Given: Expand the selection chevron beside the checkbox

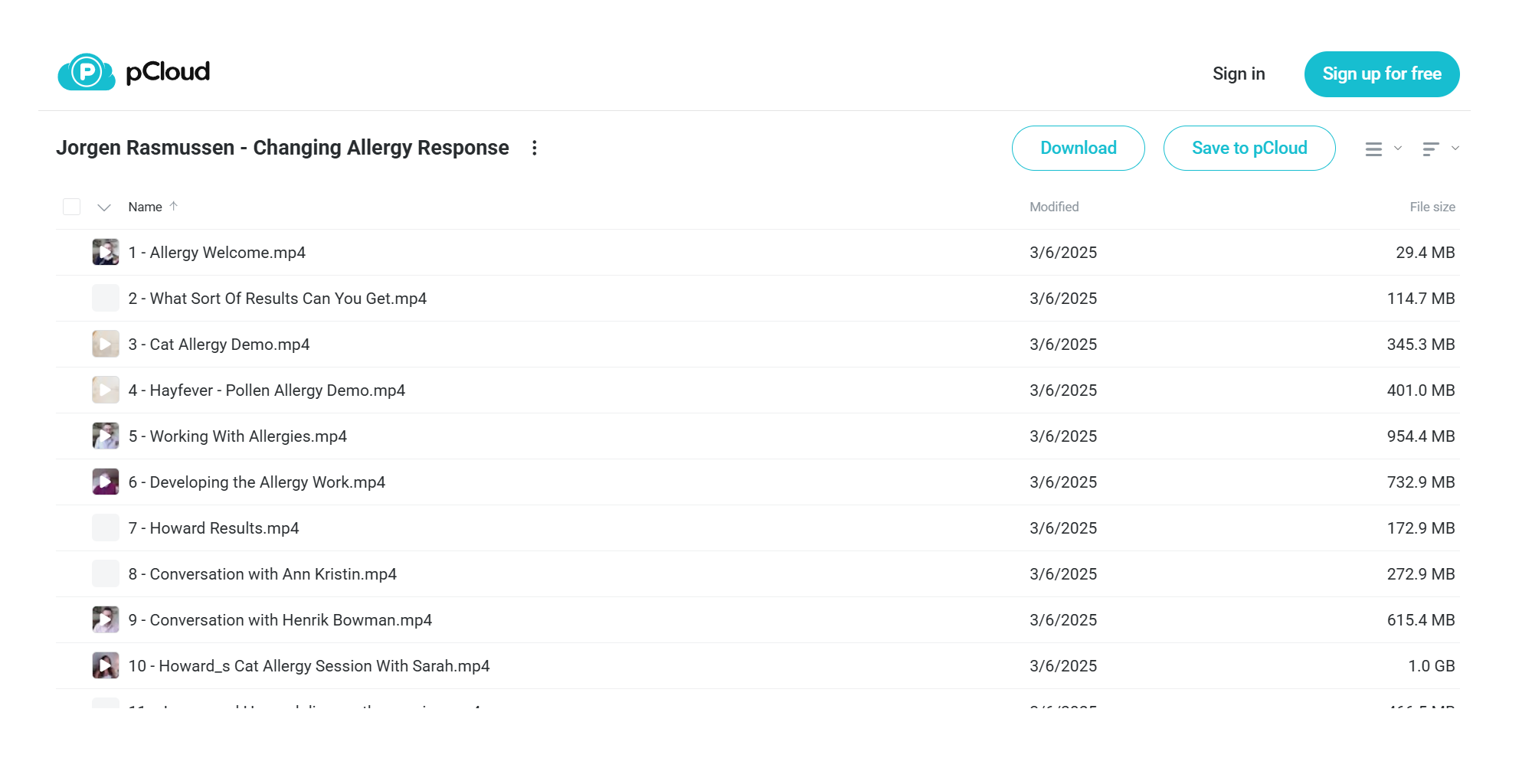Looking at the screenshot, I should pyautogui.click(x=104, y=207).
